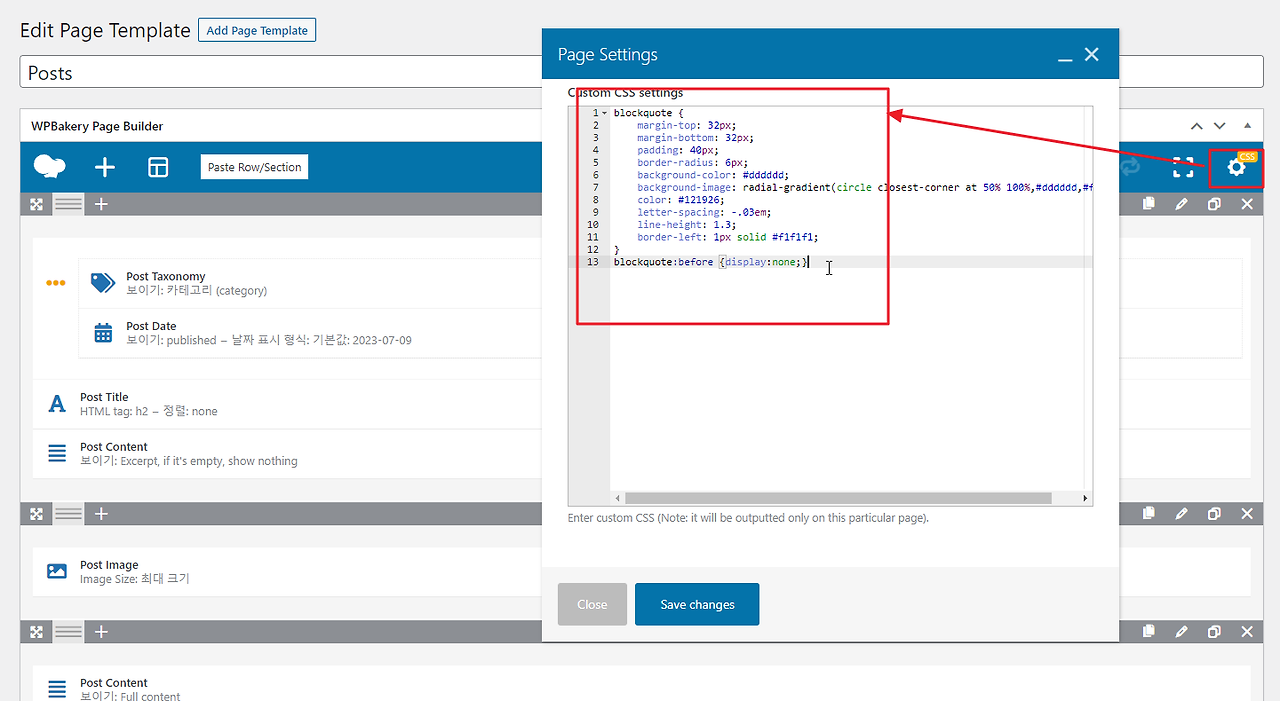Edit the Post Taxonomy row with the pencil icon

click(x=1182, y=204)
